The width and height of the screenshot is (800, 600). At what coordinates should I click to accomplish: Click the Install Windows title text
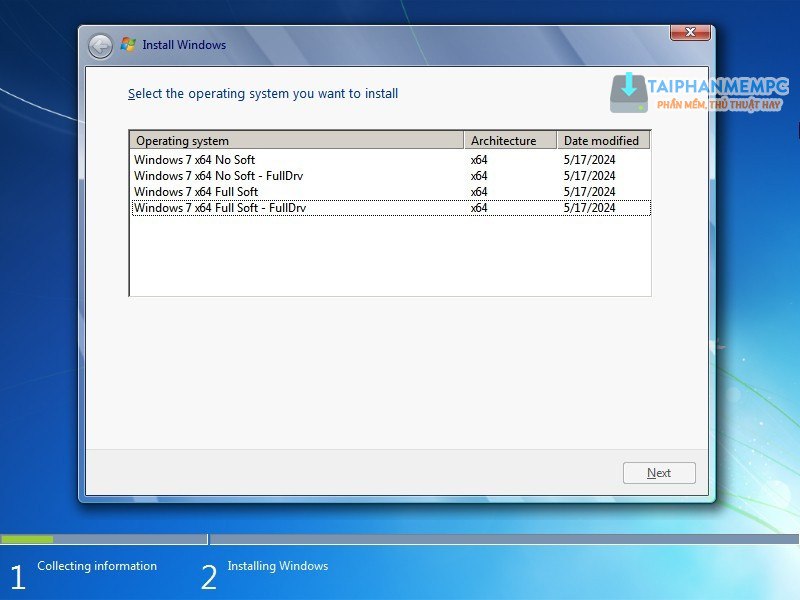click(x=184, y=45)
